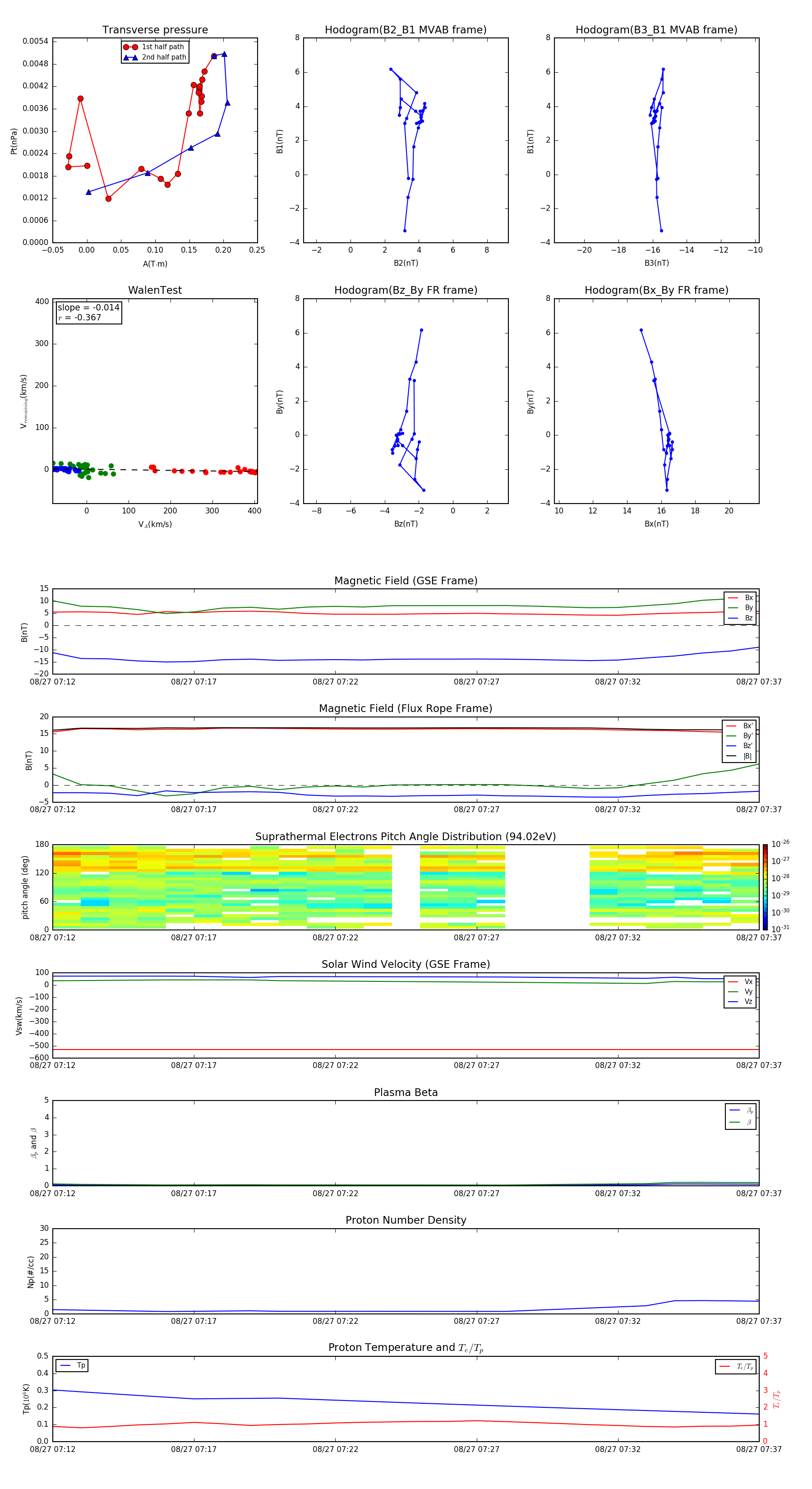Screen dimensions: 812x1489
Task: Click the "Hodogram(B3_B1 MVAB frame)" title
Action: 656,30
